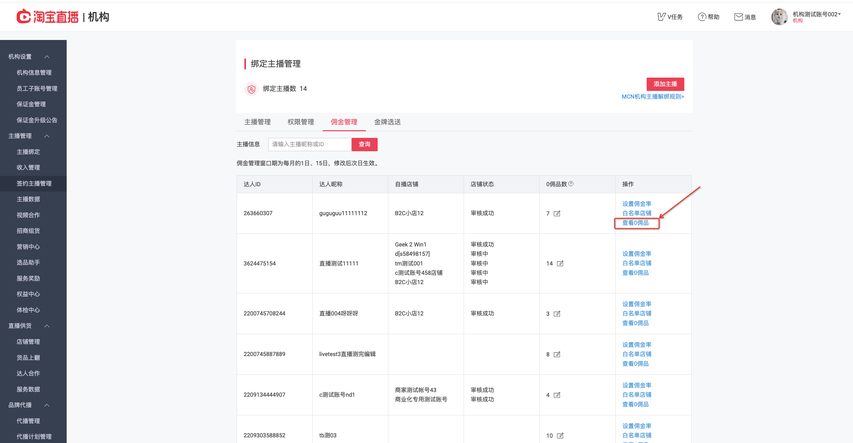Open 体检中心 in the sidebar
The image size is (853, 443).
click(28, 310)
